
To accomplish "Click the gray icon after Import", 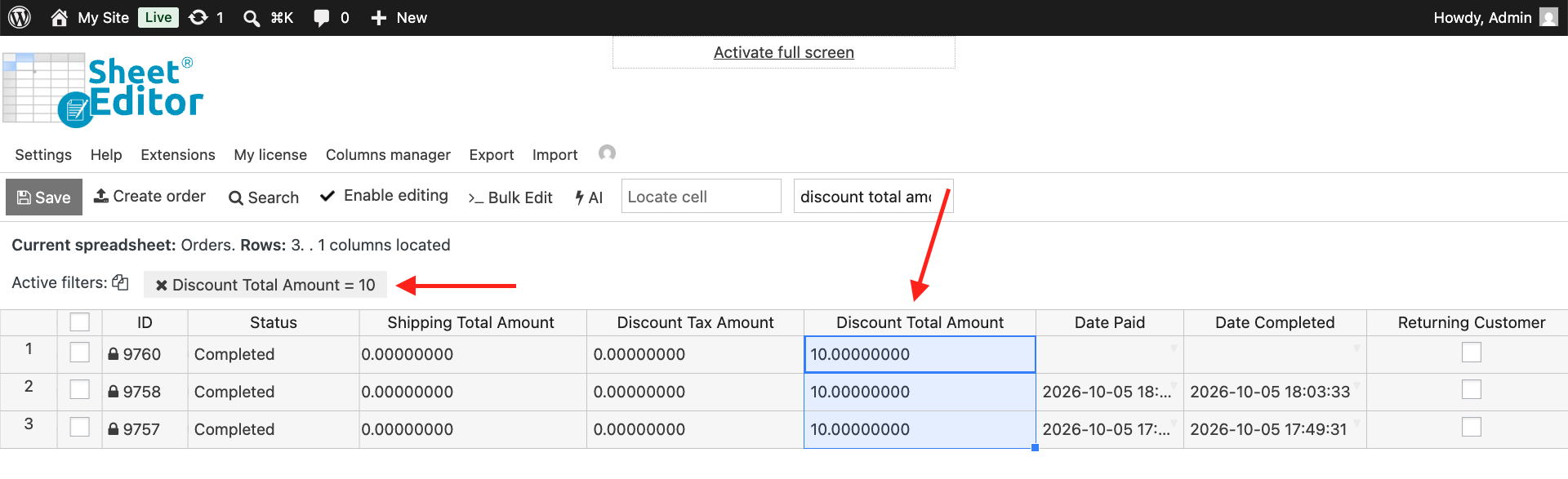I will pyautogui.click(x=607, y=153).
